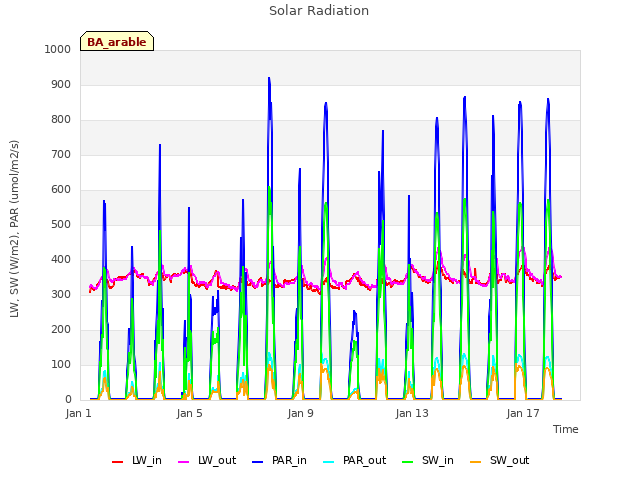Click the Solar Radiation chart title
Viewport: 640px width, 480px height.
coord(319,11)
